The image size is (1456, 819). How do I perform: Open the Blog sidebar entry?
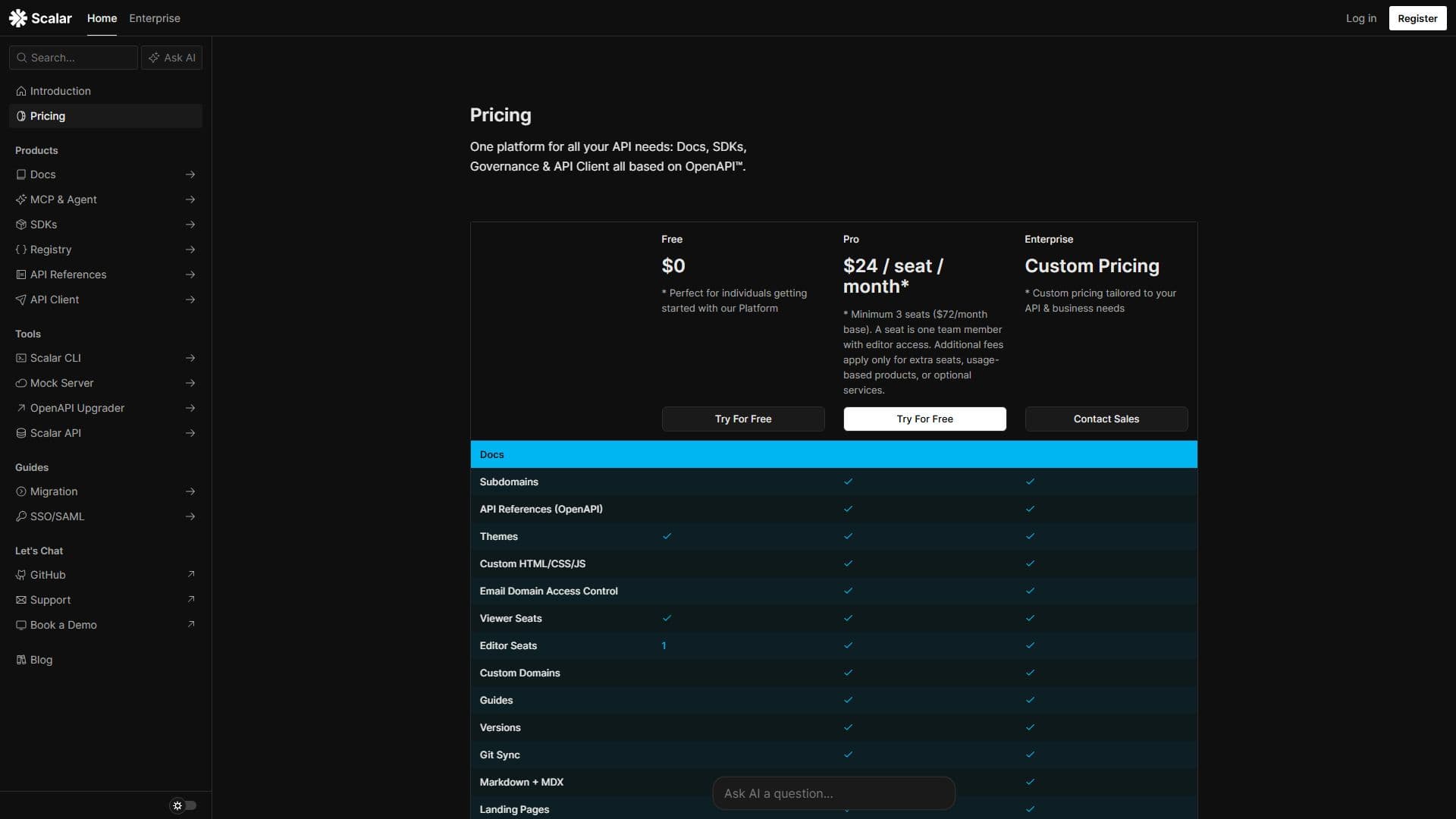coord(105,660)
